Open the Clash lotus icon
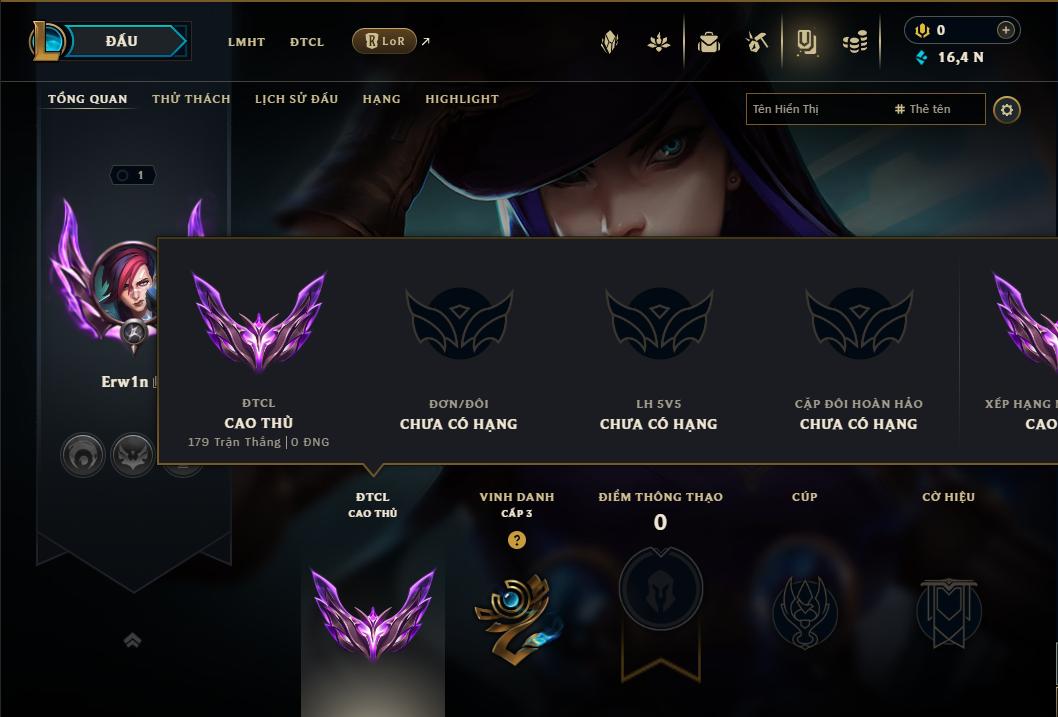The image size is (1058, 717). click(x=659, y=42)
